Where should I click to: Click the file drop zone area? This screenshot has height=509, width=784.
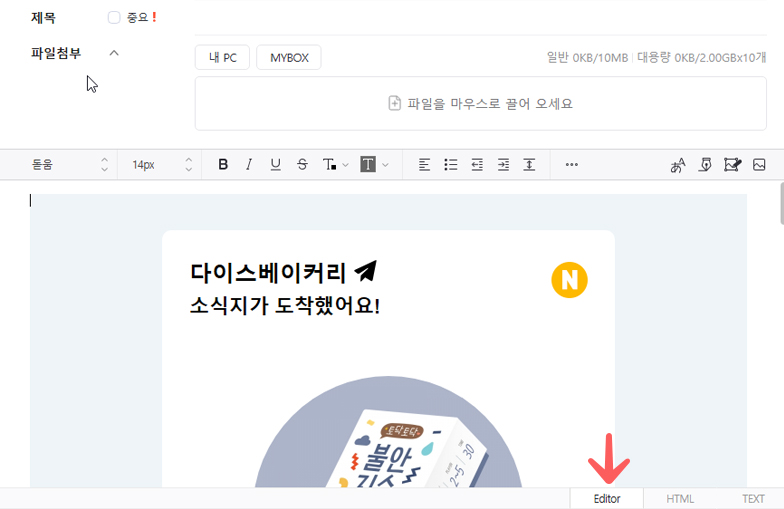(x=480, y=104)
